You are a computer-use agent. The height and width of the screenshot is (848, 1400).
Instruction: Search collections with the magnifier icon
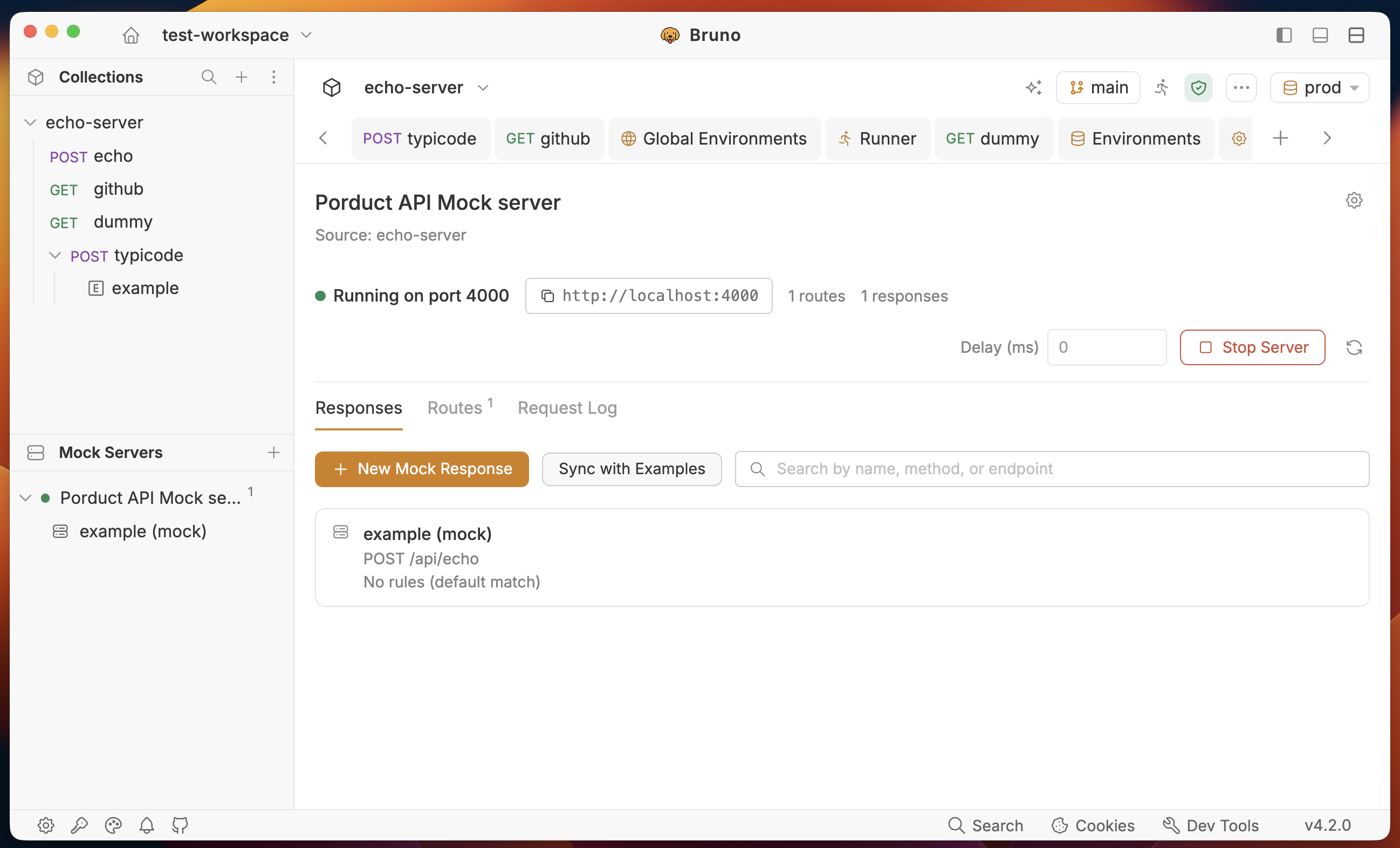pos(209,77)
